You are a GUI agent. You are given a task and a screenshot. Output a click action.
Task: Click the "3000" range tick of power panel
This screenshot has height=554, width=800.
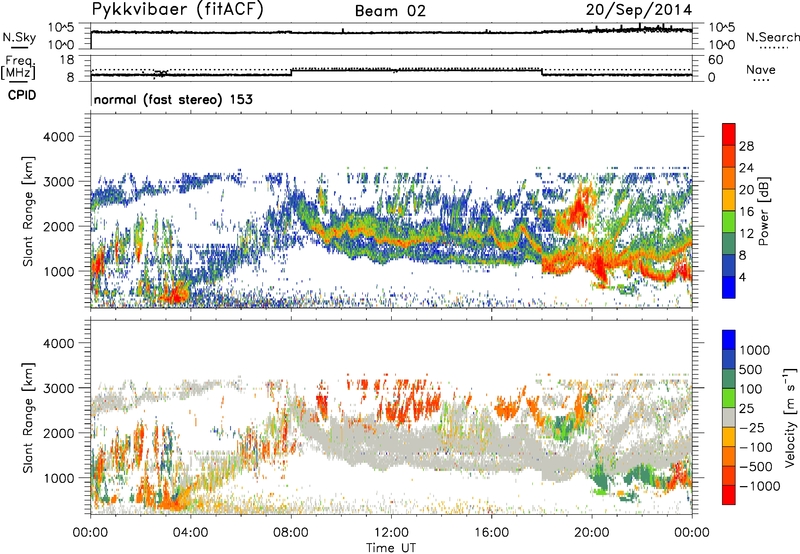pyautogui.click(x=58, y=182)
